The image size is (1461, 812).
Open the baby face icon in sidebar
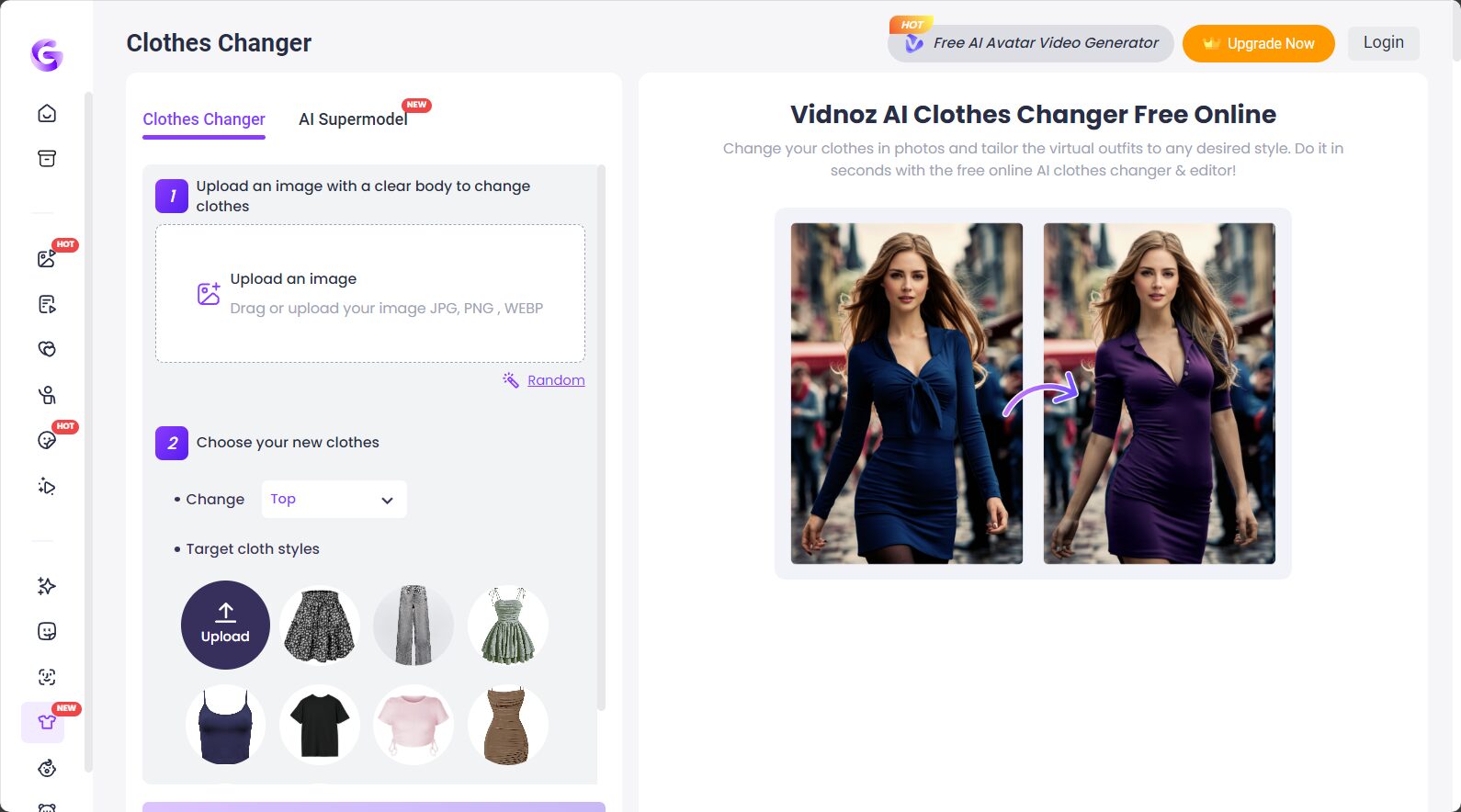[x=47, y=768]
